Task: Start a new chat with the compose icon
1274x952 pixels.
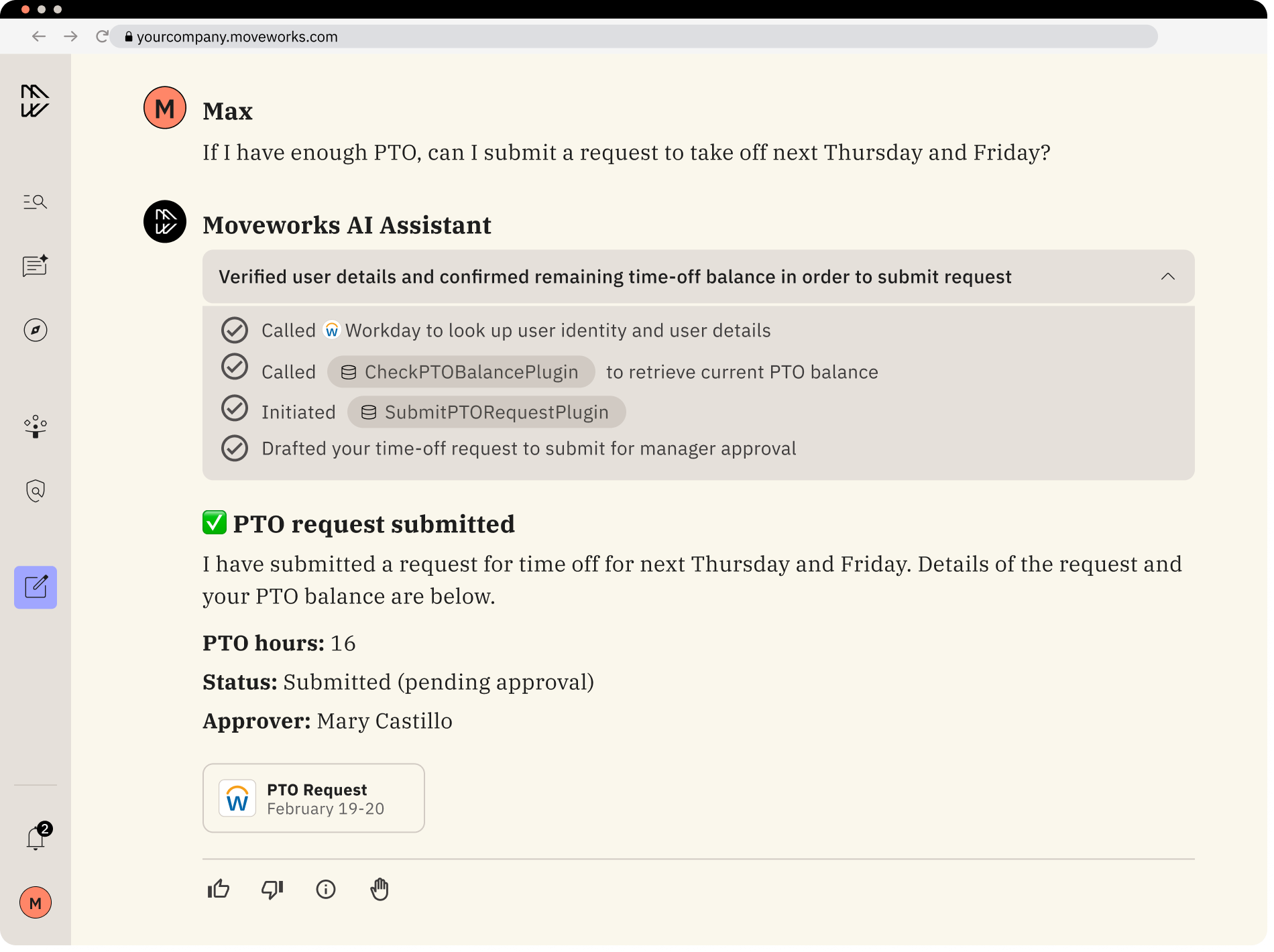Action: [36, 587]
